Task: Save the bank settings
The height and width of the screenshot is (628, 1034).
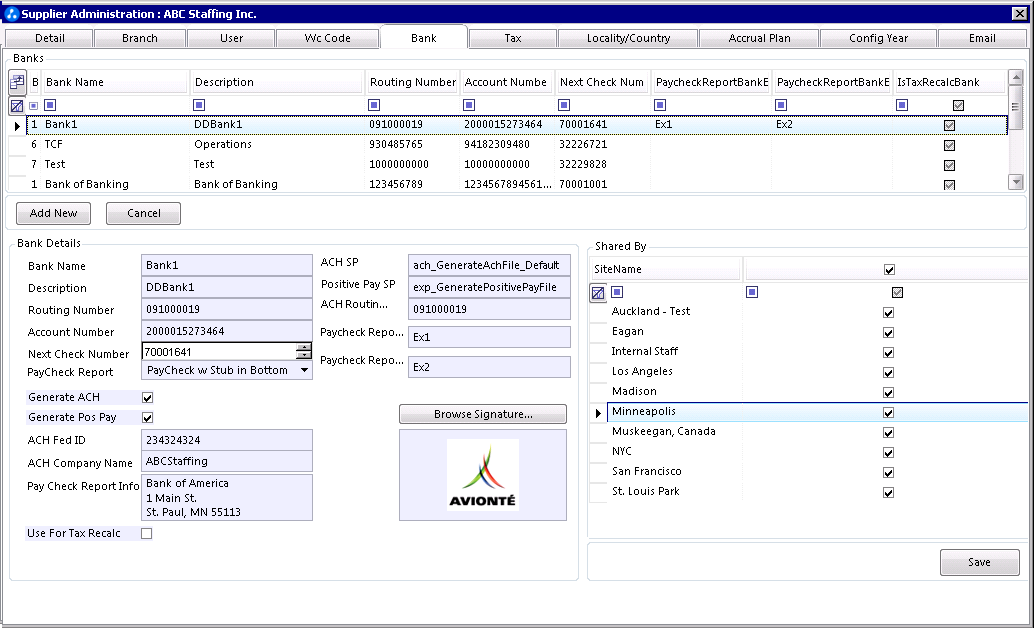Action: coord(979,562)
